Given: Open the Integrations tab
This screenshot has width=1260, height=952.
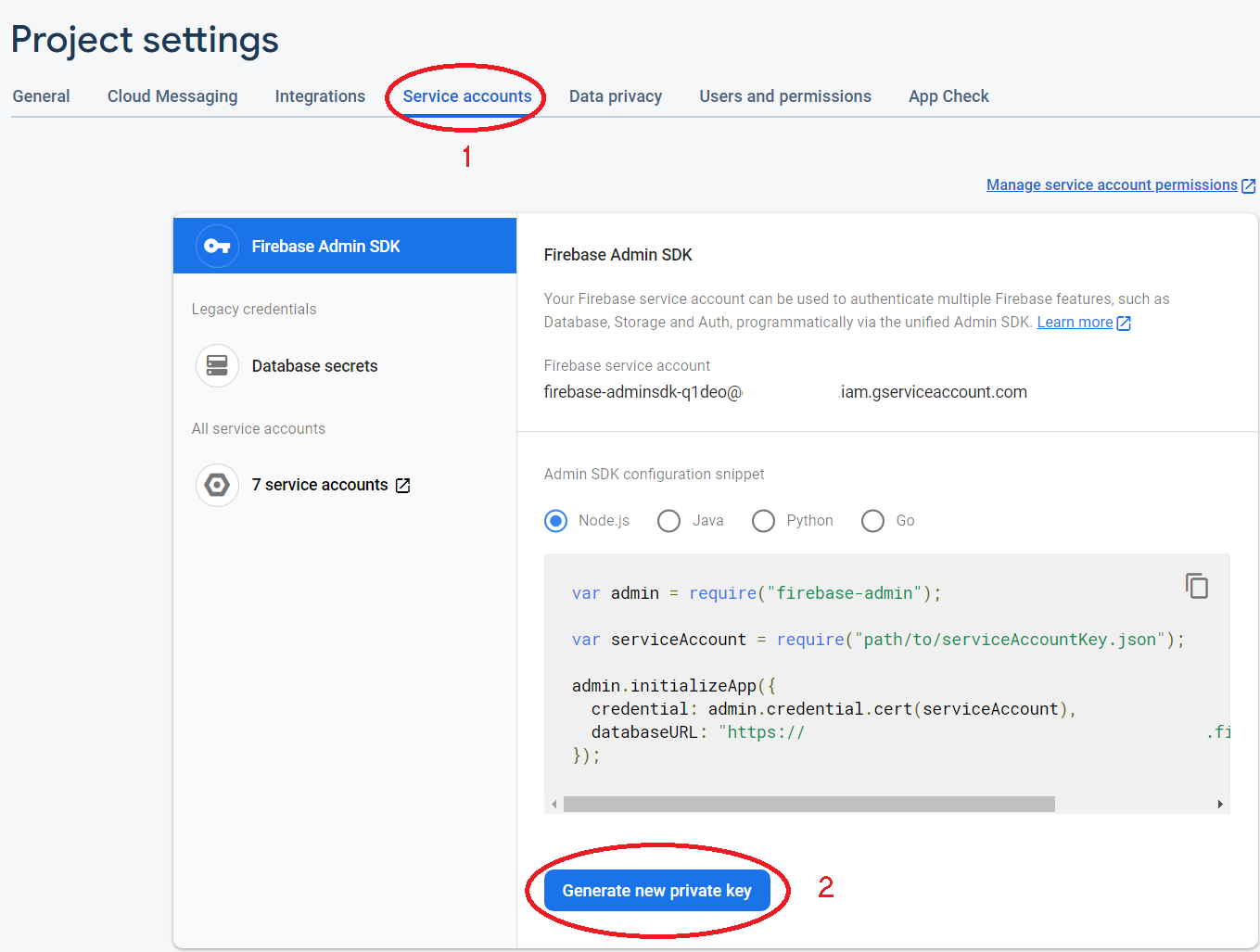Looking at the screenshot, I should pyautogui.click(x=320, y=96).
